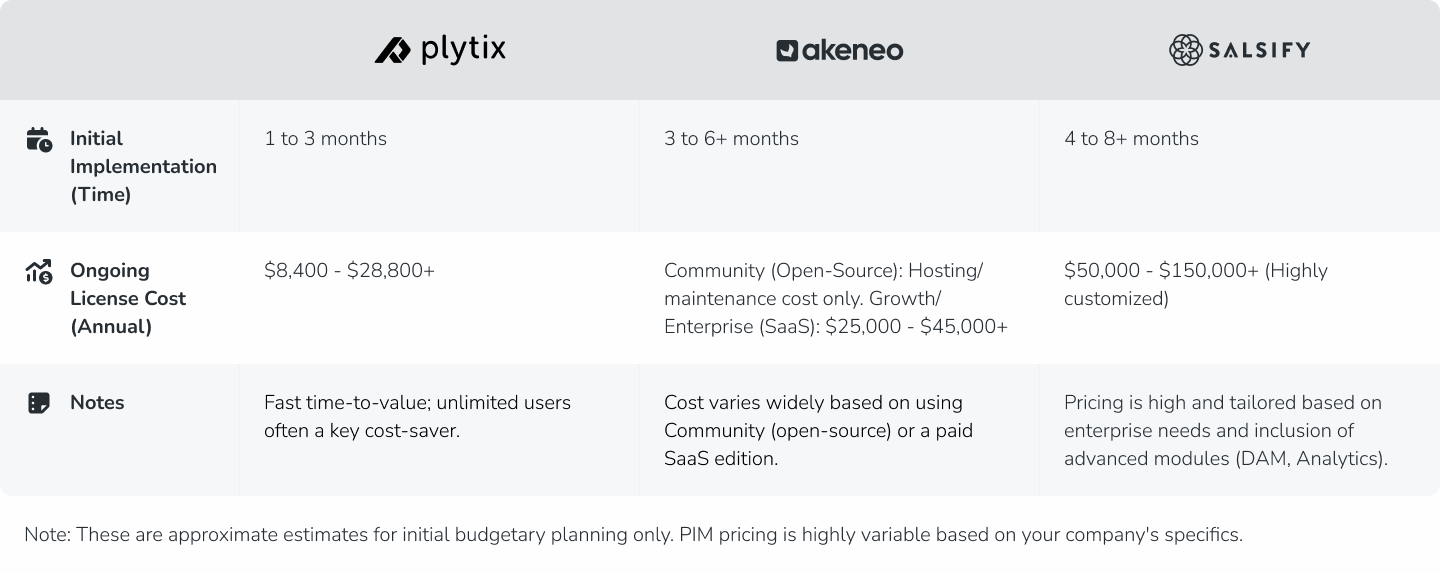This screenshot has height=572, width=1440.
Task: Click the footnote starting 'Note: These are approximate'
Action: click(633, 534)
